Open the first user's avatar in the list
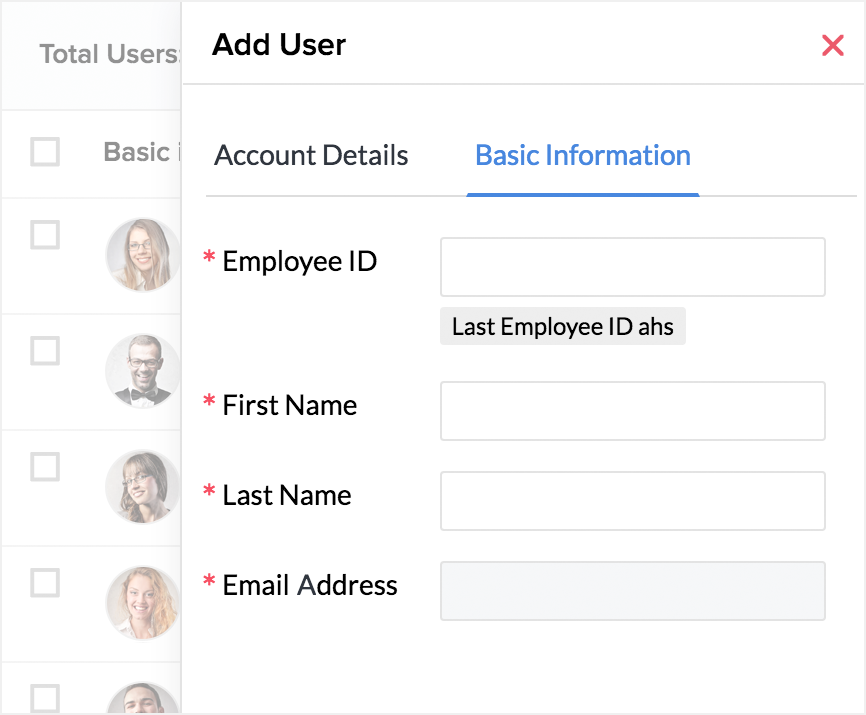 pyautogui.click(x=143, y=255)
